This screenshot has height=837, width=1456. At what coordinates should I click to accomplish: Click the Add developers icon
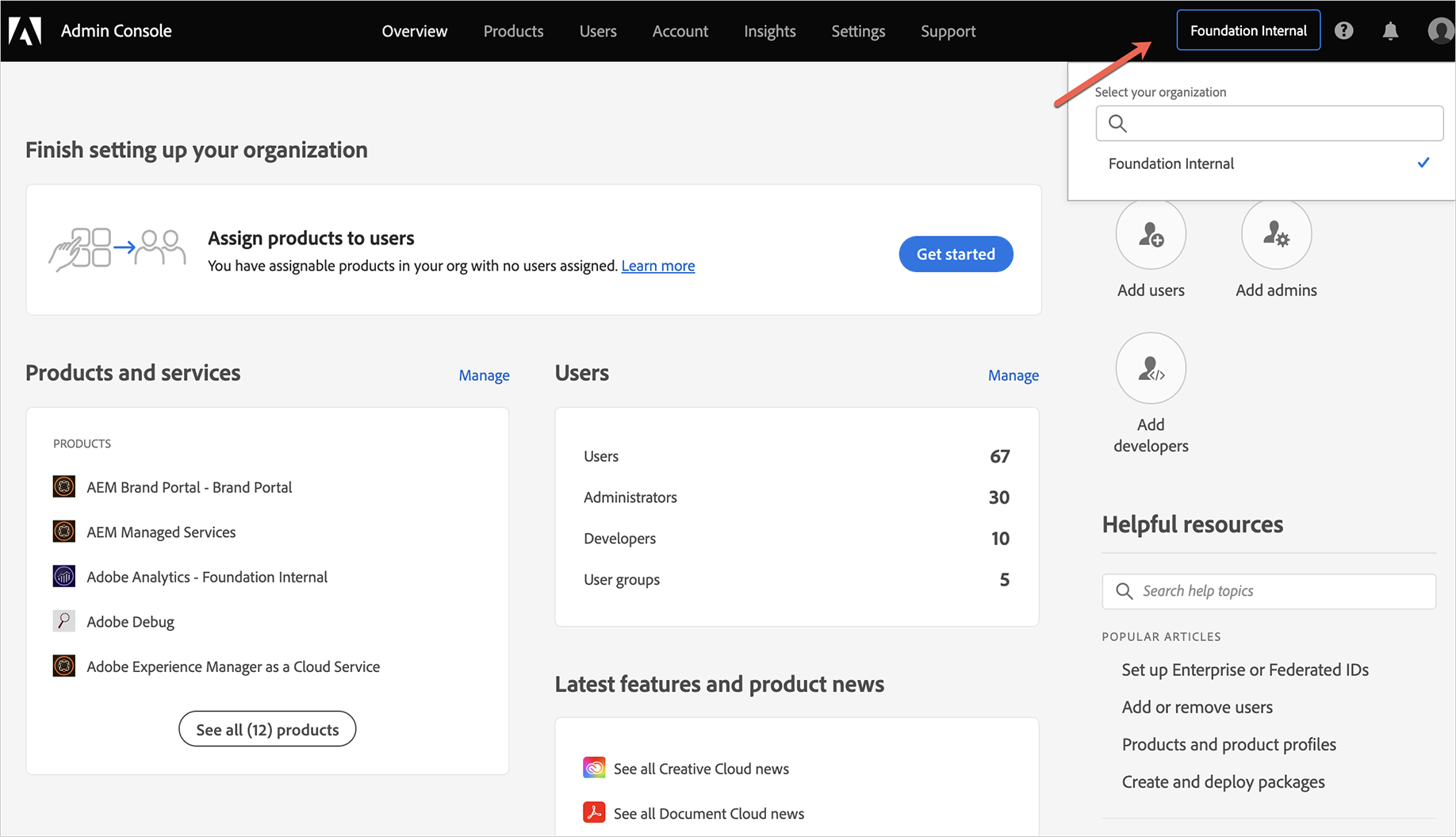(1151, 369)
